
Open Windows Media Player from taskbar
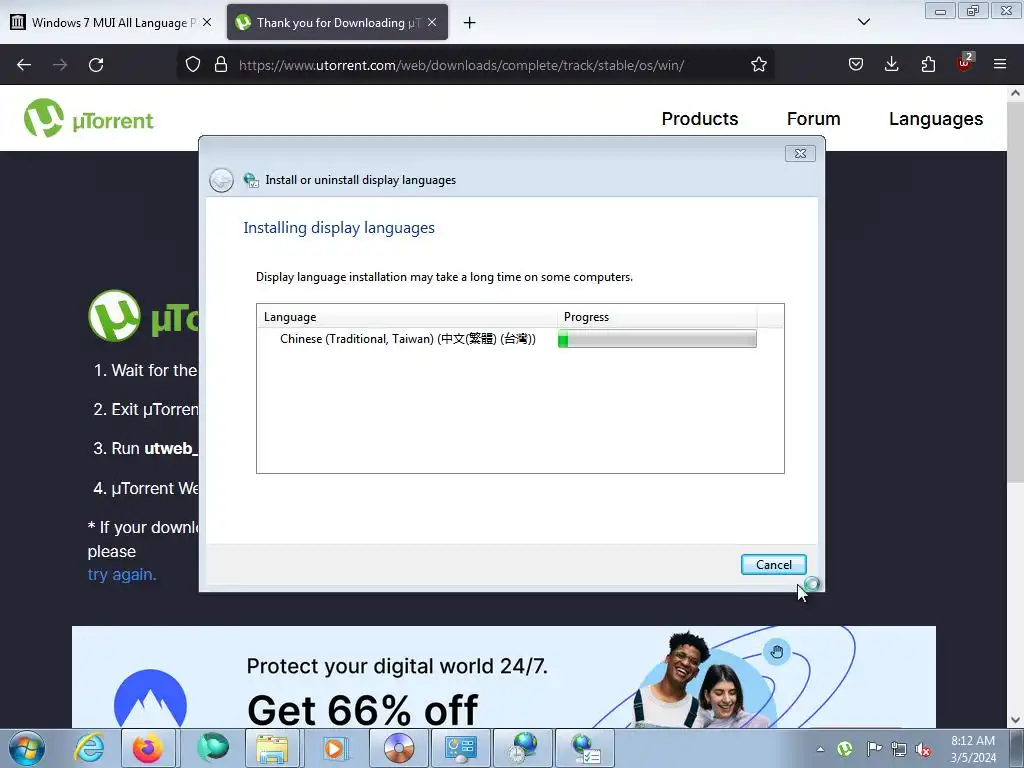(x=335, y=748)
